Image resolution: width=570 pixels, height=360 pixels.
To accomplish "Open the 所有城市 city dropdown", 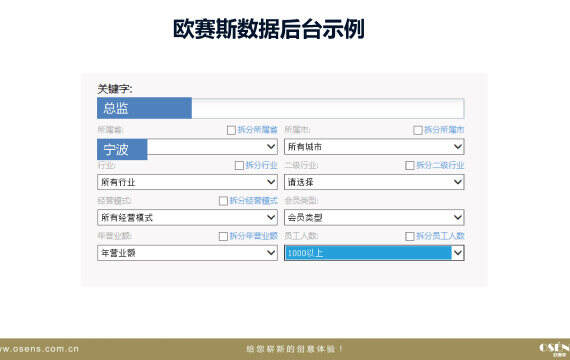I will pyautogui.click(x=374, y=147).
